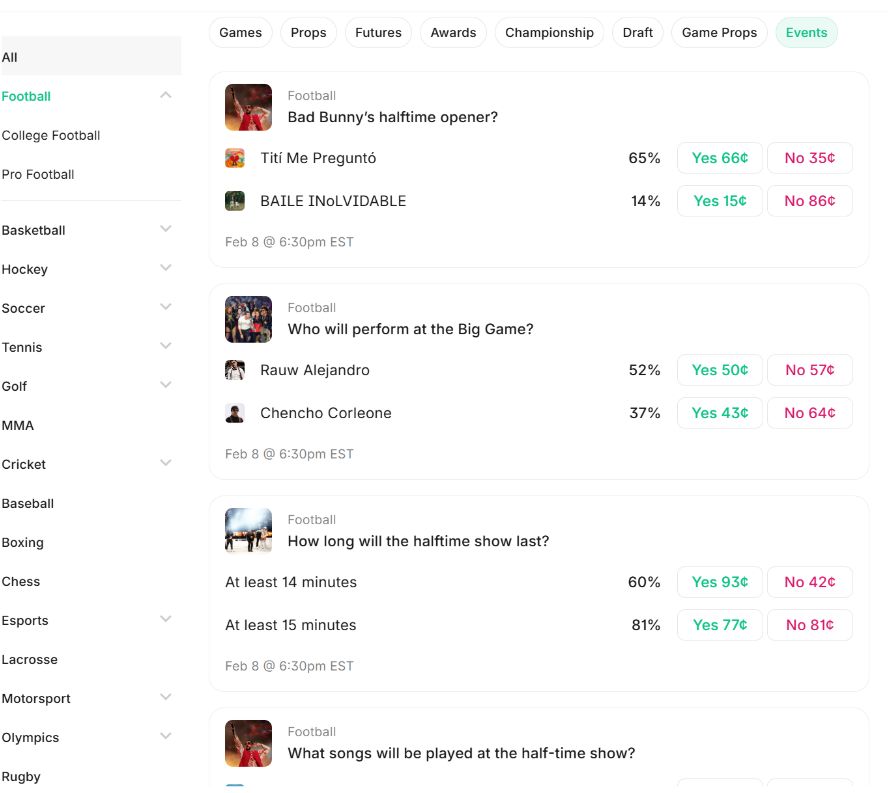Buy No 57¢ on Rauw Alejandro

[x=809, y=370]
